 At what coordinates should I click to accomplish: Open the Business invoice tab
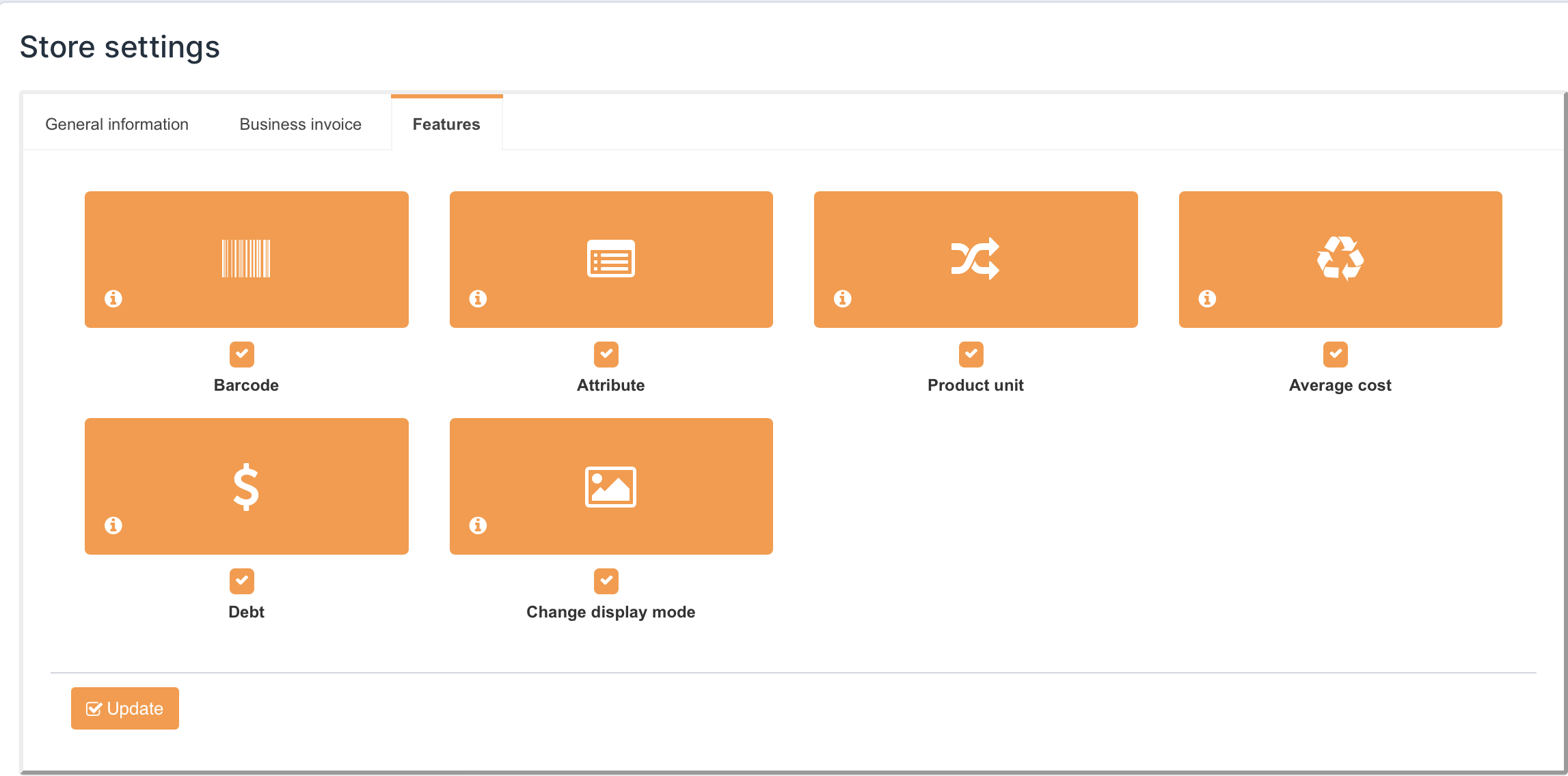click(x=300, y=124)
